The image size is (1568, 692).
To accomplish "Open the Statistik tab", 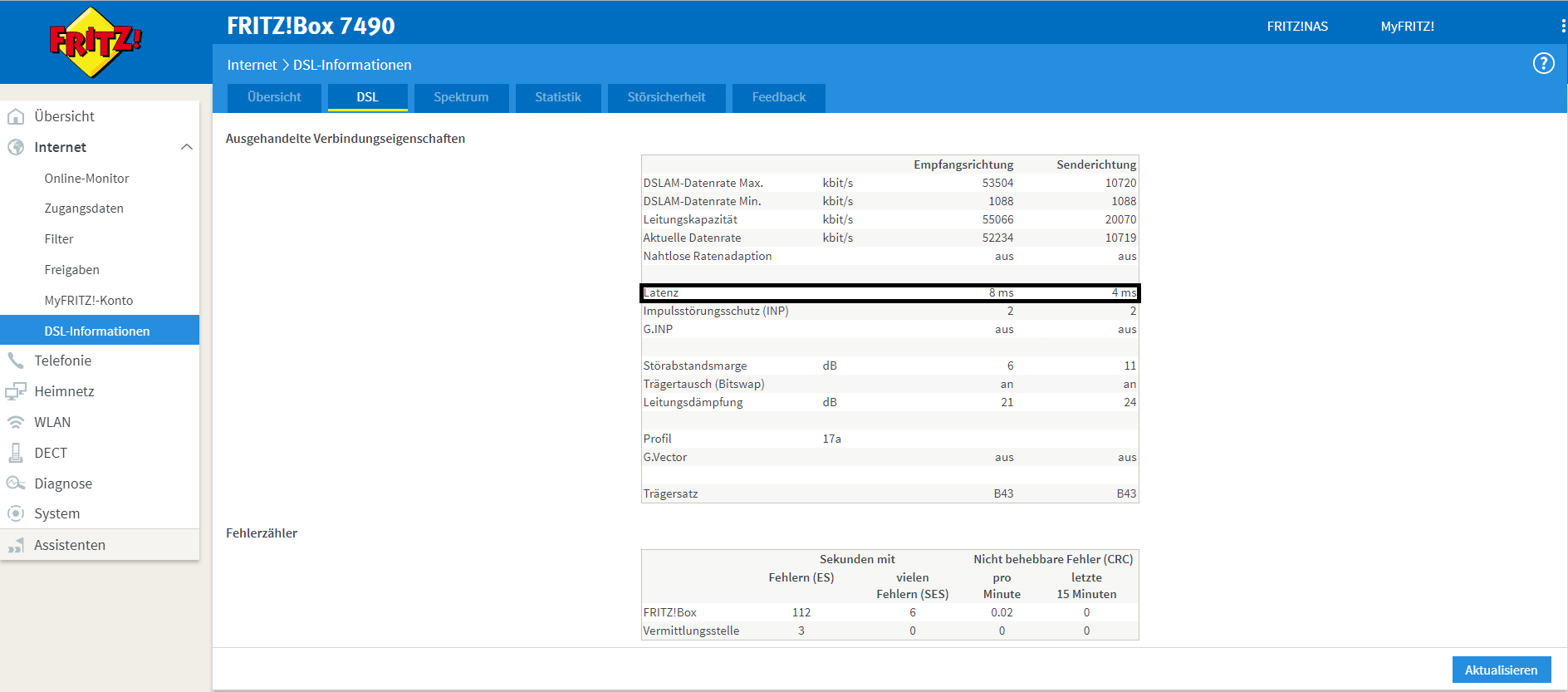I will point(558,97).
